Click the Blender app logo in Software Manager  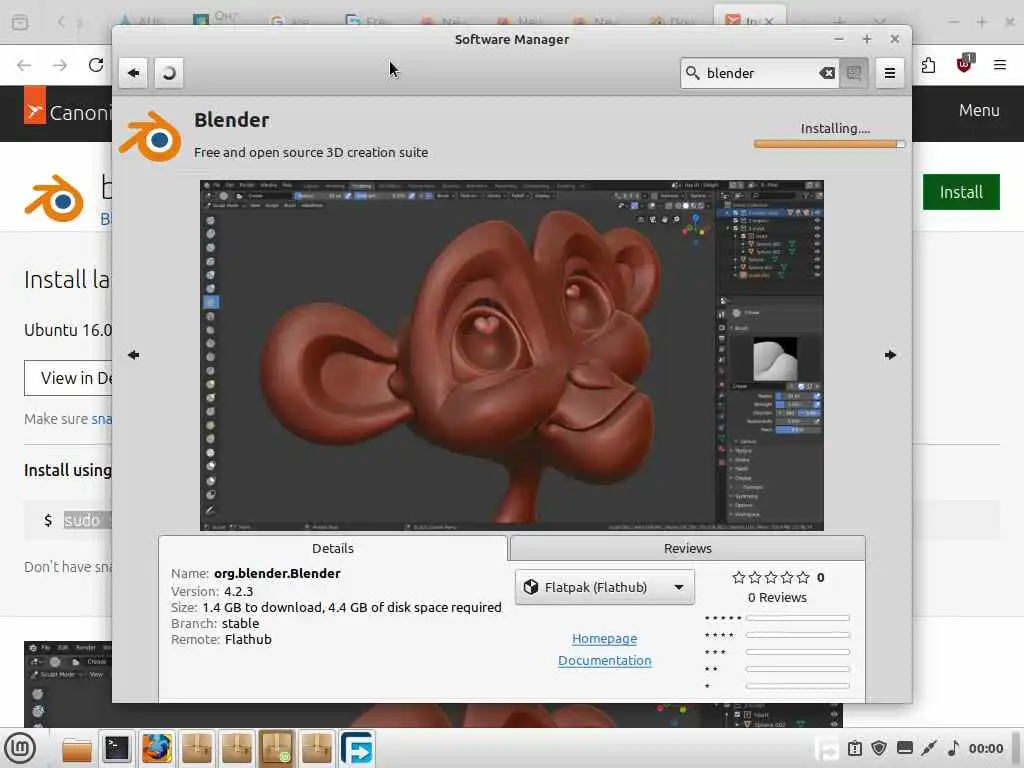pyautogui.click(x=150, y=136)
